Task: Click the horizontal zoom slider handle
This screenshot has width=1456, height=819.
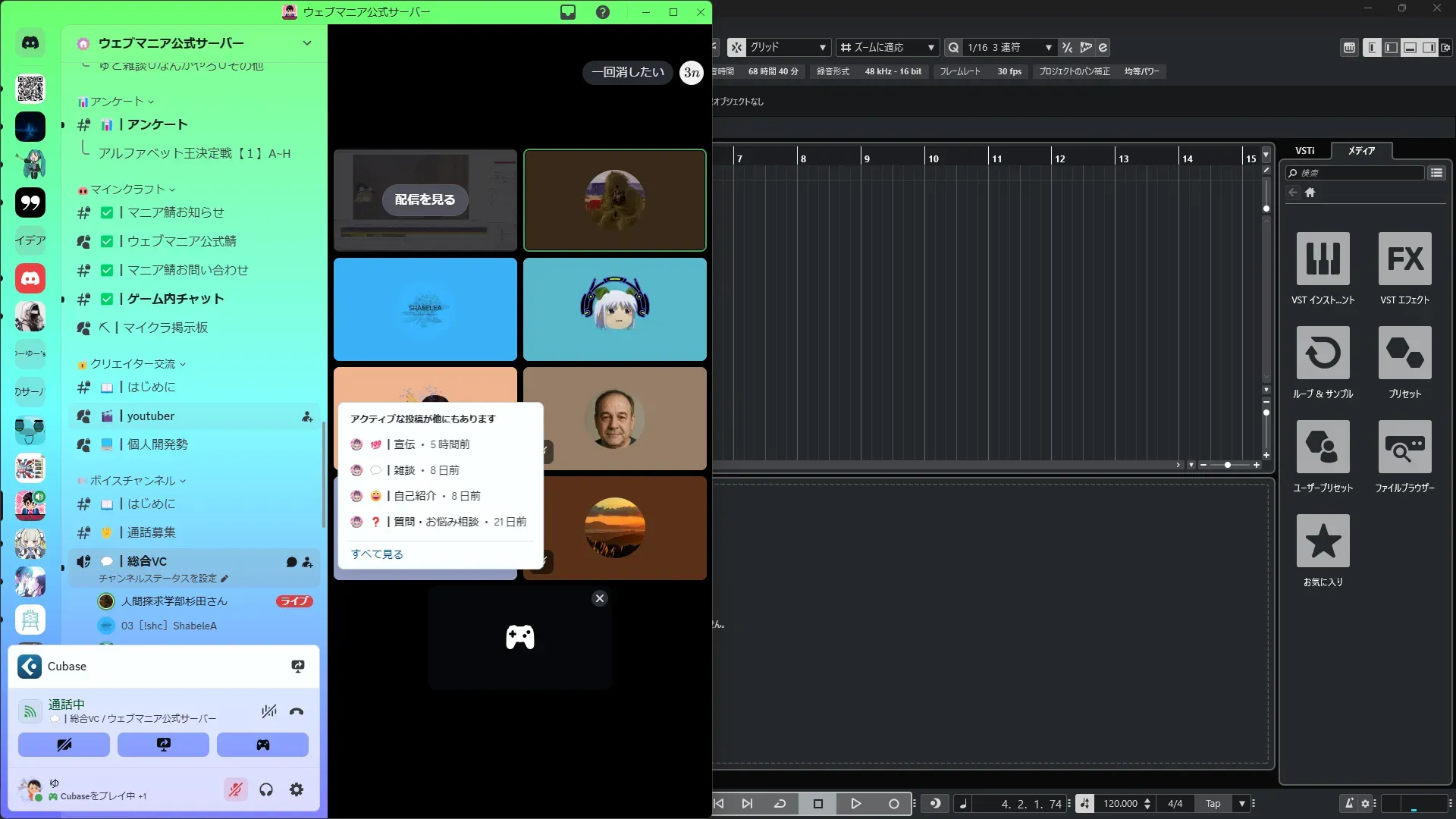Action: coord(1227,465)
